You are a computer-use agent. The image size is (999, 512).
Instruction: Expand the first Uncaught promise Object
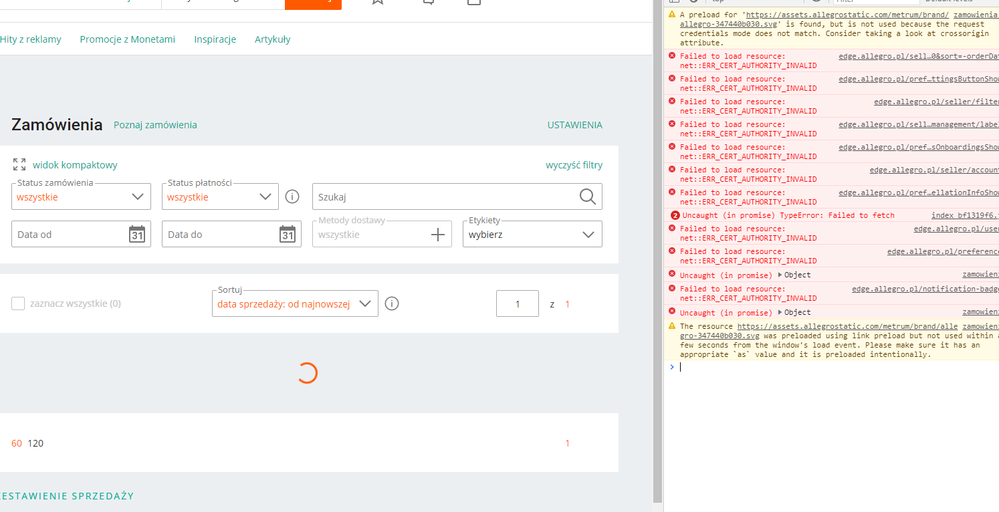coord(781,275)
